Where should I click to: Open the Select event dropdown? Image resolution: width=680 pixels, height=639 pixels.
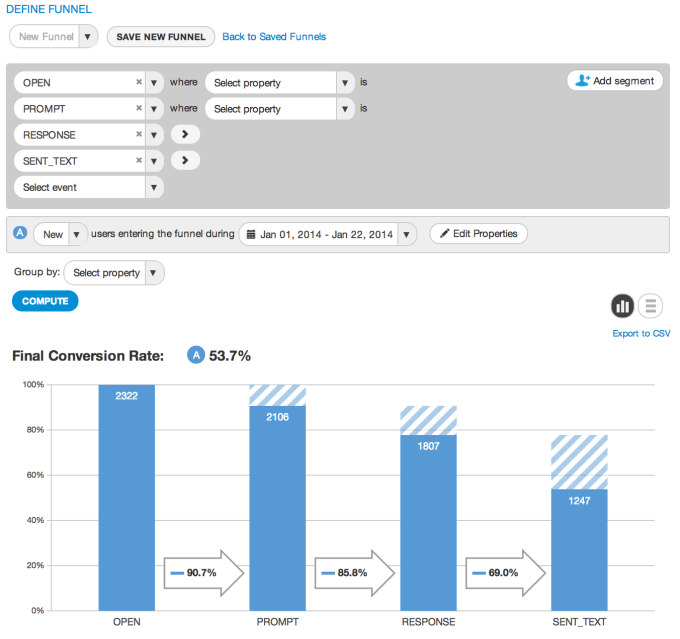click(88, 187)
